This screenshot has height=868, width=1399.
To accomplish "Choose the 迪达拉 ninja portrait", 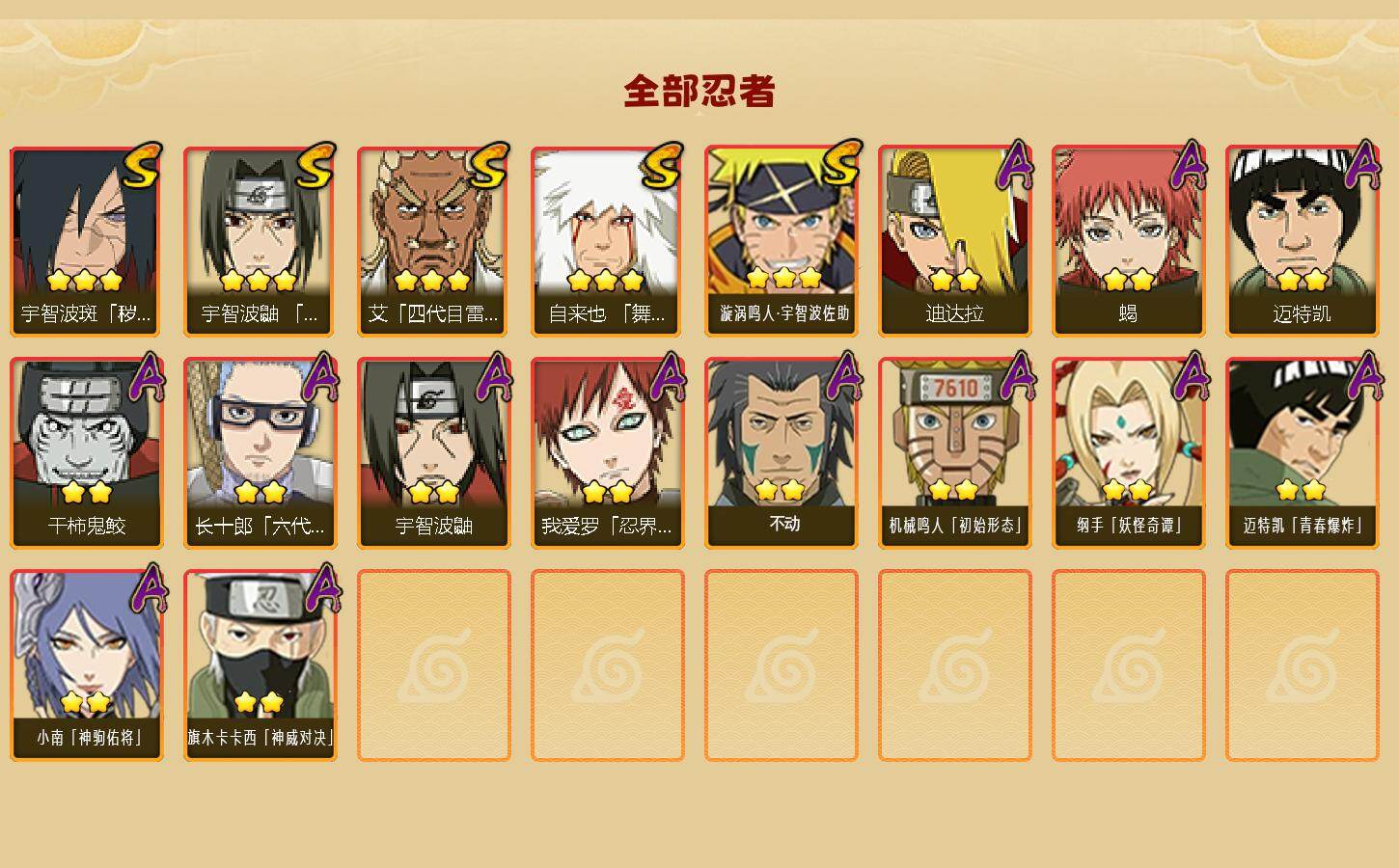I will pos(955,241).
